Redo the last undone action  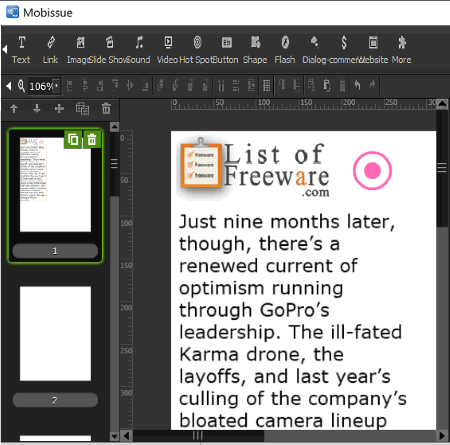pos(372,85)
